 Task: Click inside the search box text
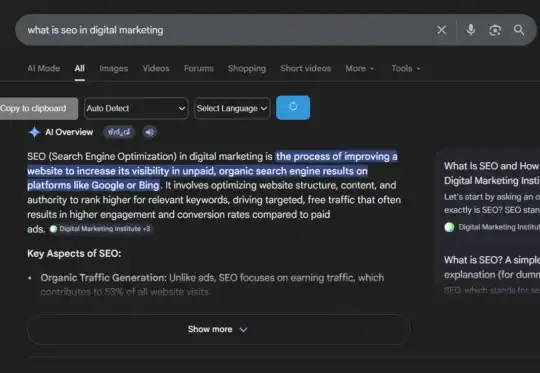(95, 30)
